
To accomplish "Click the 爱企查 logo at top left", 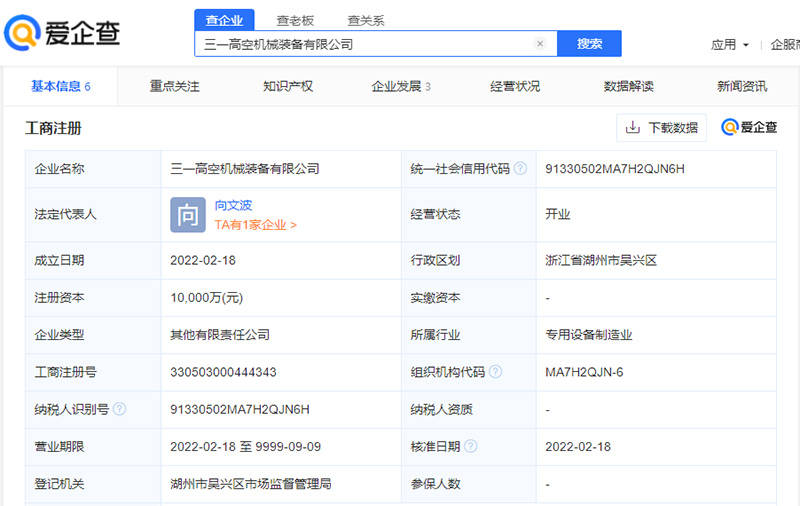I will (62, 33).
